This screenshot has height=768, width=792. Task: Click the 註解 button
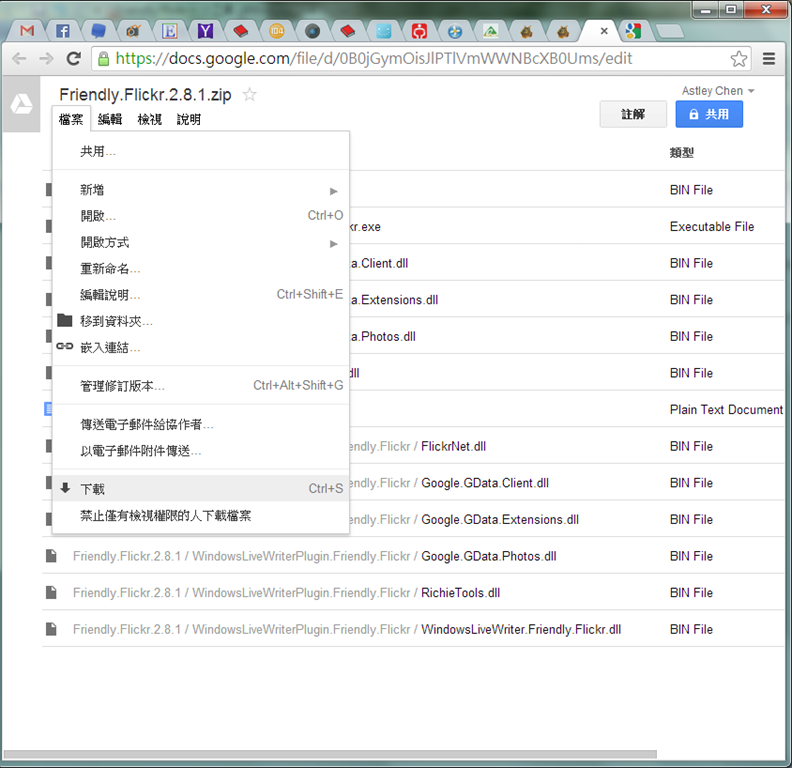click(x=633, y=114)
